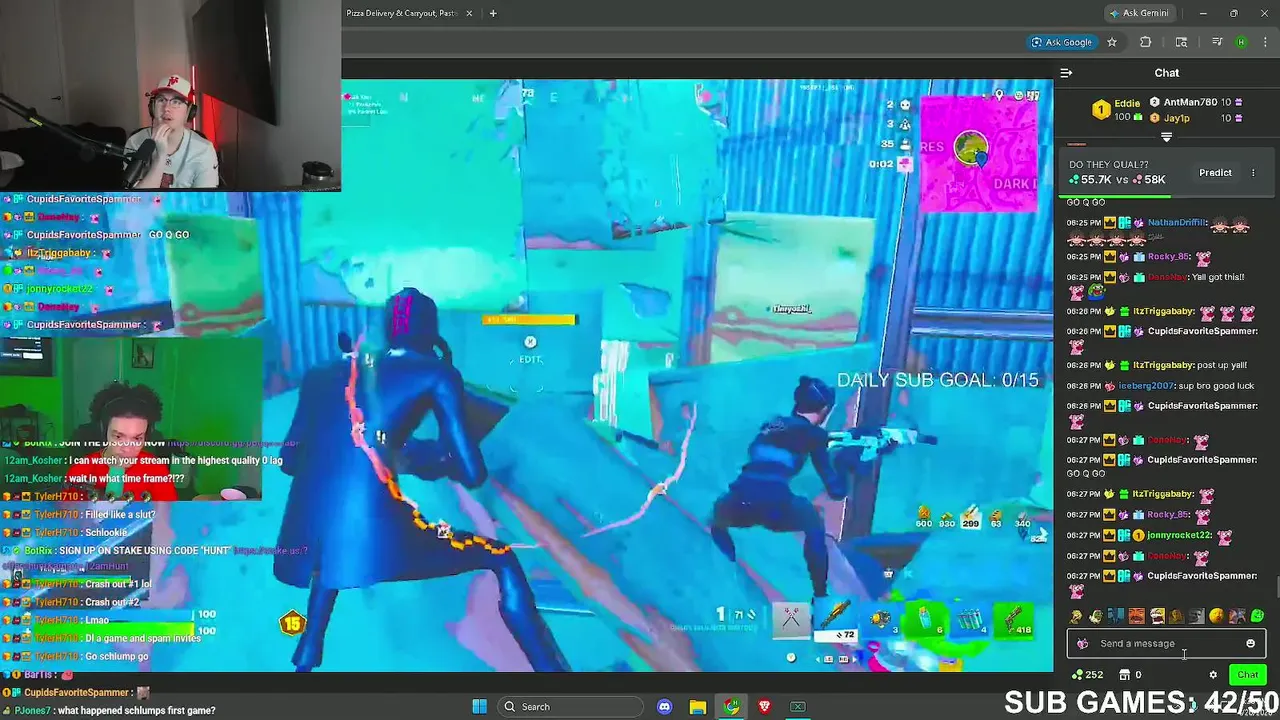
Task: Collapse the chat panel with the arrow icon
Action: click(1066, 73)
